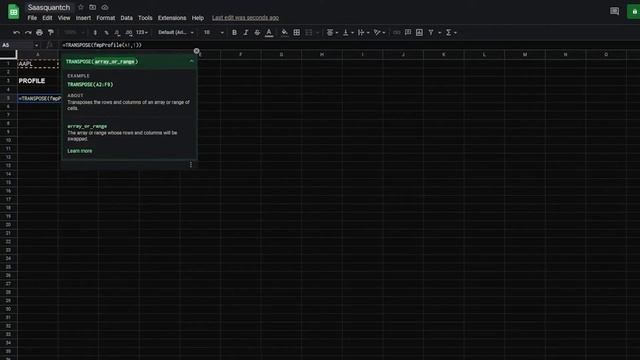Click the Redo arrow
This screenshot has width=640, height=360.
point(28,32)
